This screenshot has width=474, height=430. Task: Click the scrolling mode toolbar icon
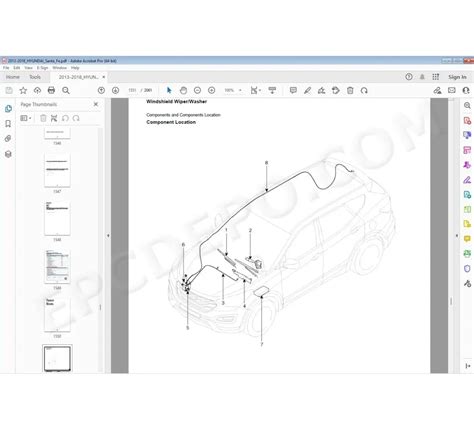(272, 90)
